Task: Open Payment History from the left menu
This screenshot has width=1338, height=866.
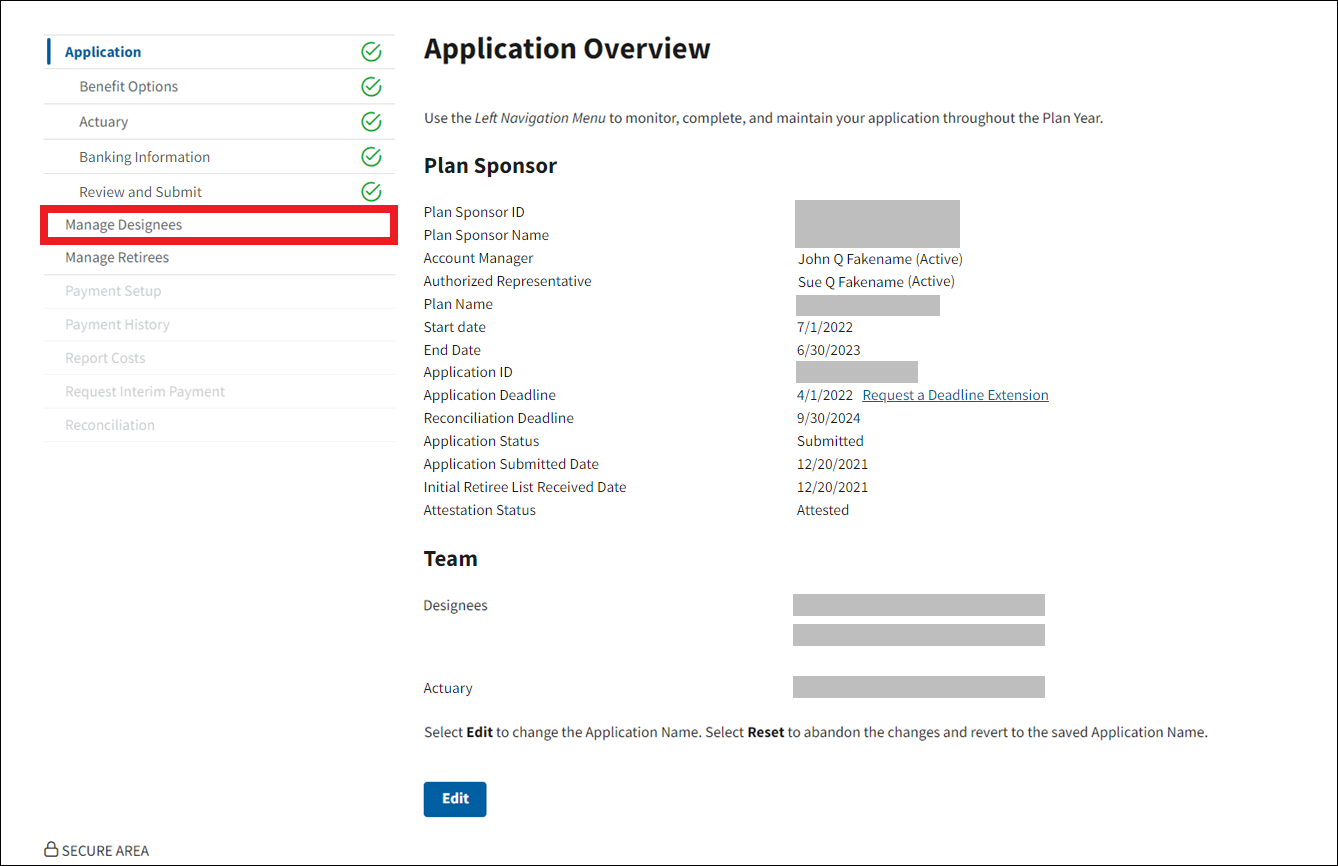Action: tap(117, 325)
